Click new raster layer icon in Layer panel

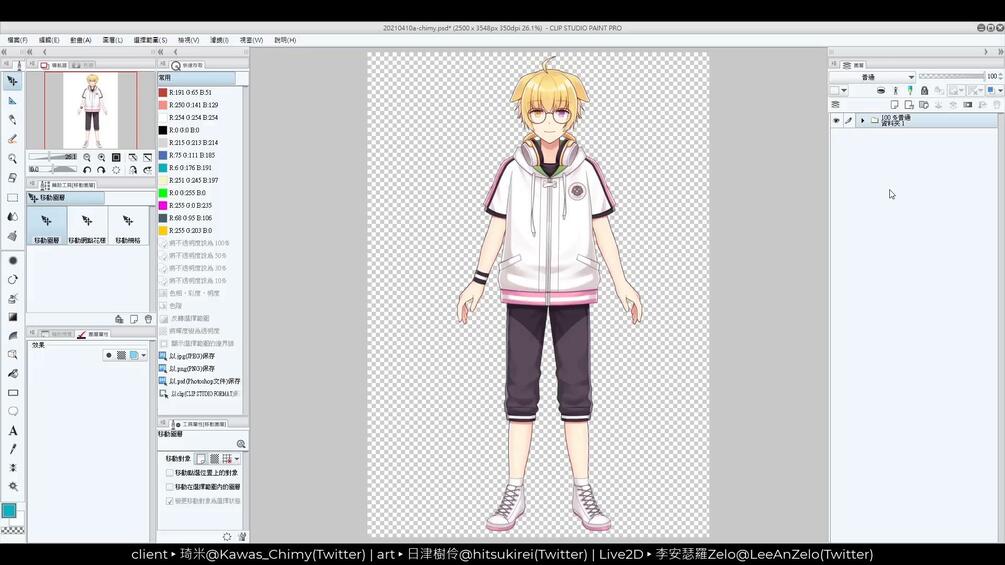pos(894,104)
